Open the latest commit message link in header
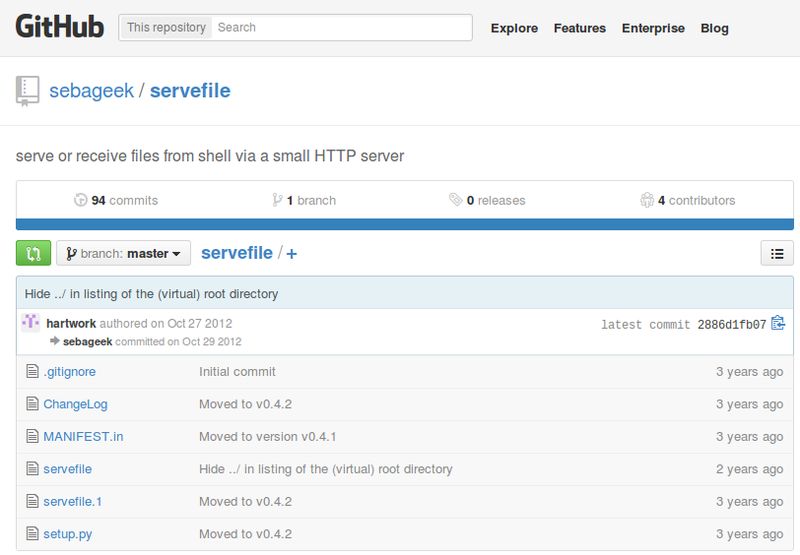 (x=152, y=294)
